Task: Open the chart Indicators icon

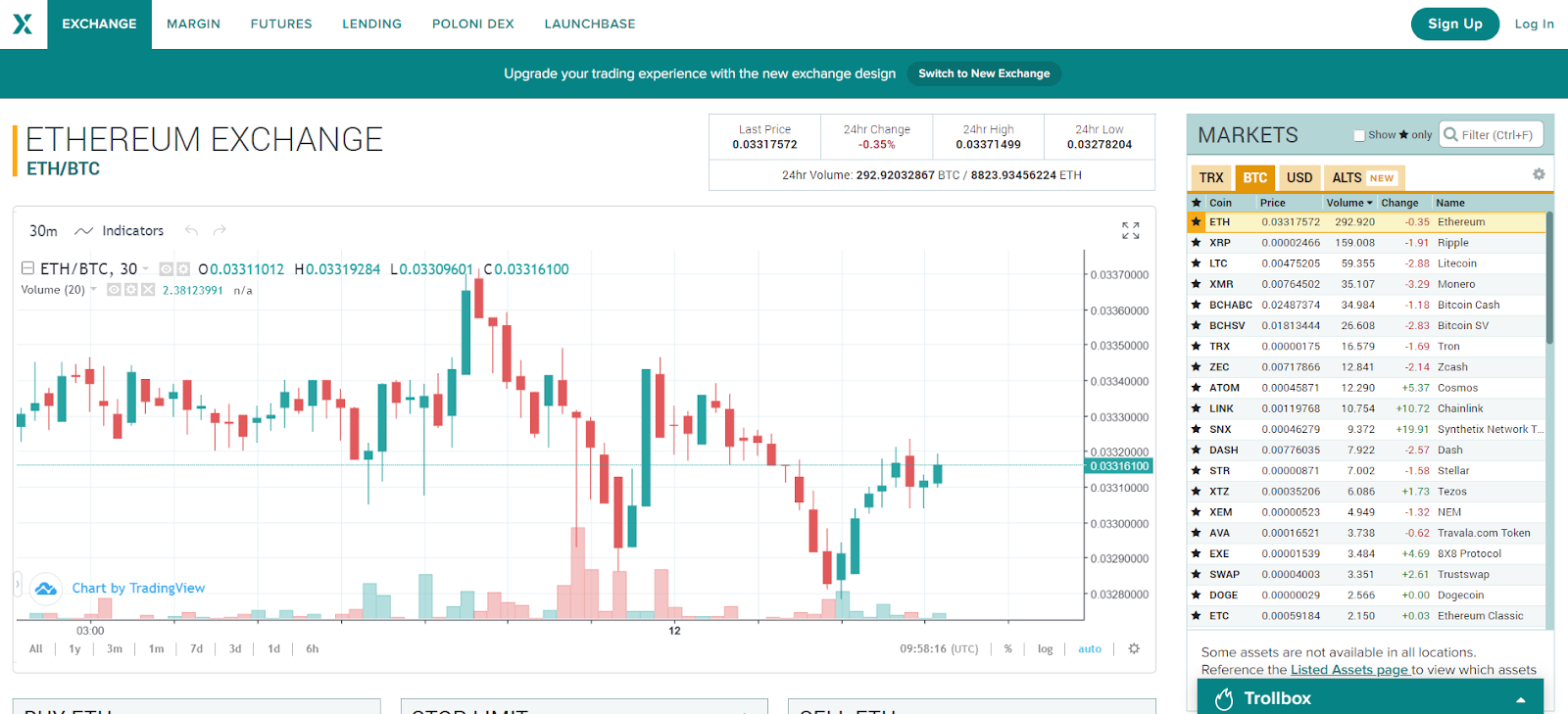Action: coord(84,231)
